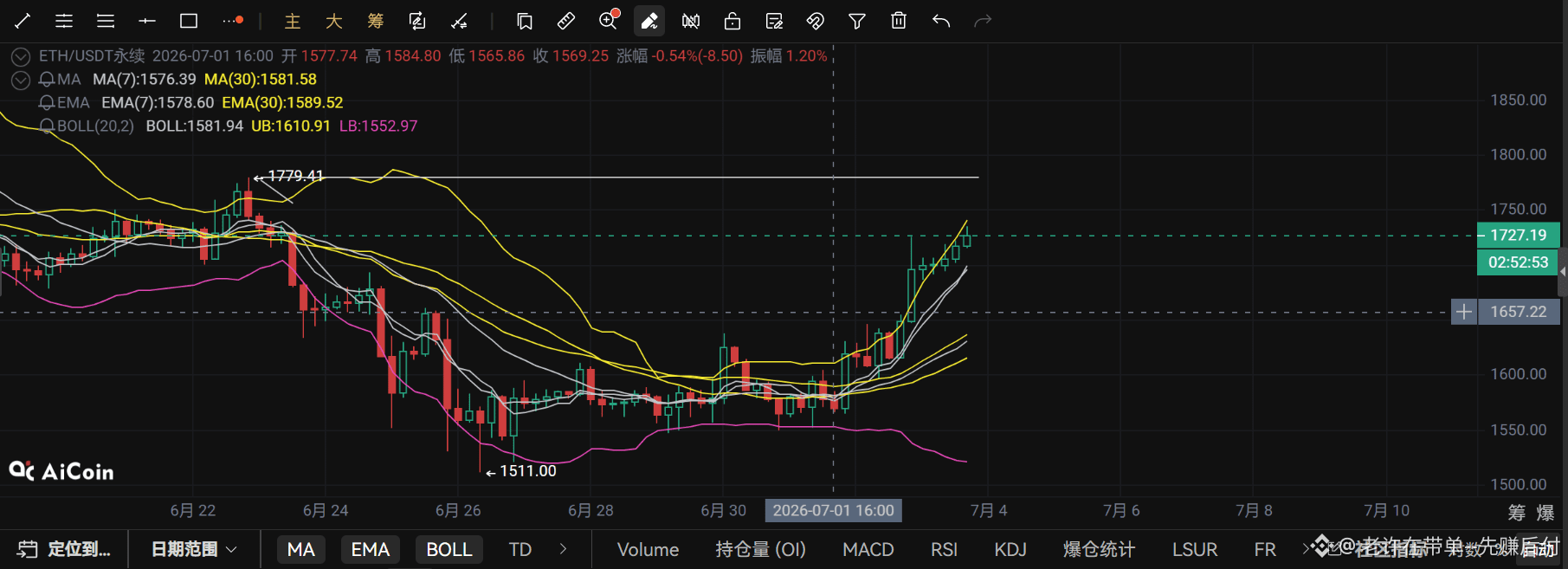Open the FR funding rate tab
This screenshot has width=1568, height=569.
pos(1265,549)
